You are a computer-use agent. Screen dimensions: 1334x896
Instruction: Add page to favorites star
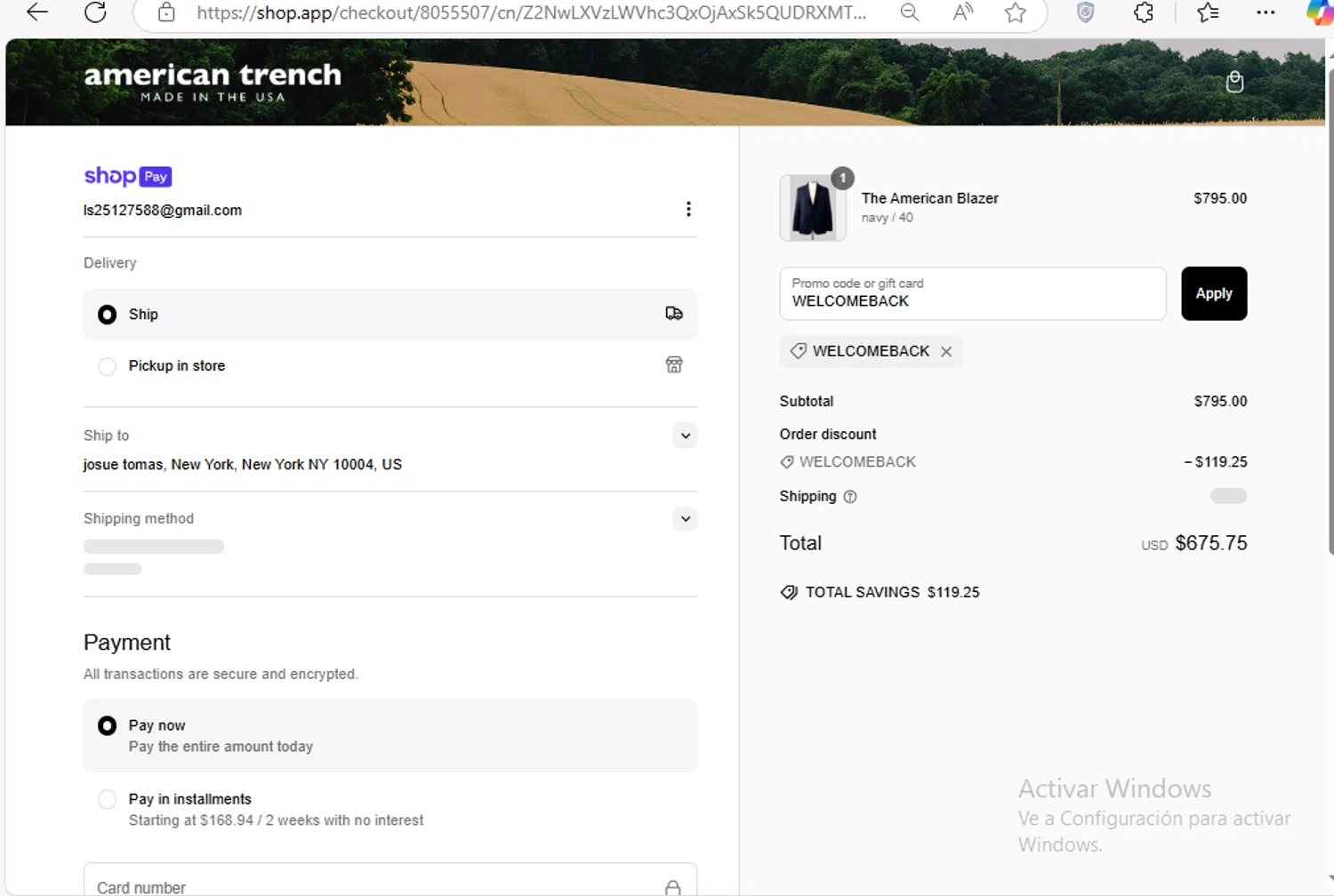click(1015, 12)
